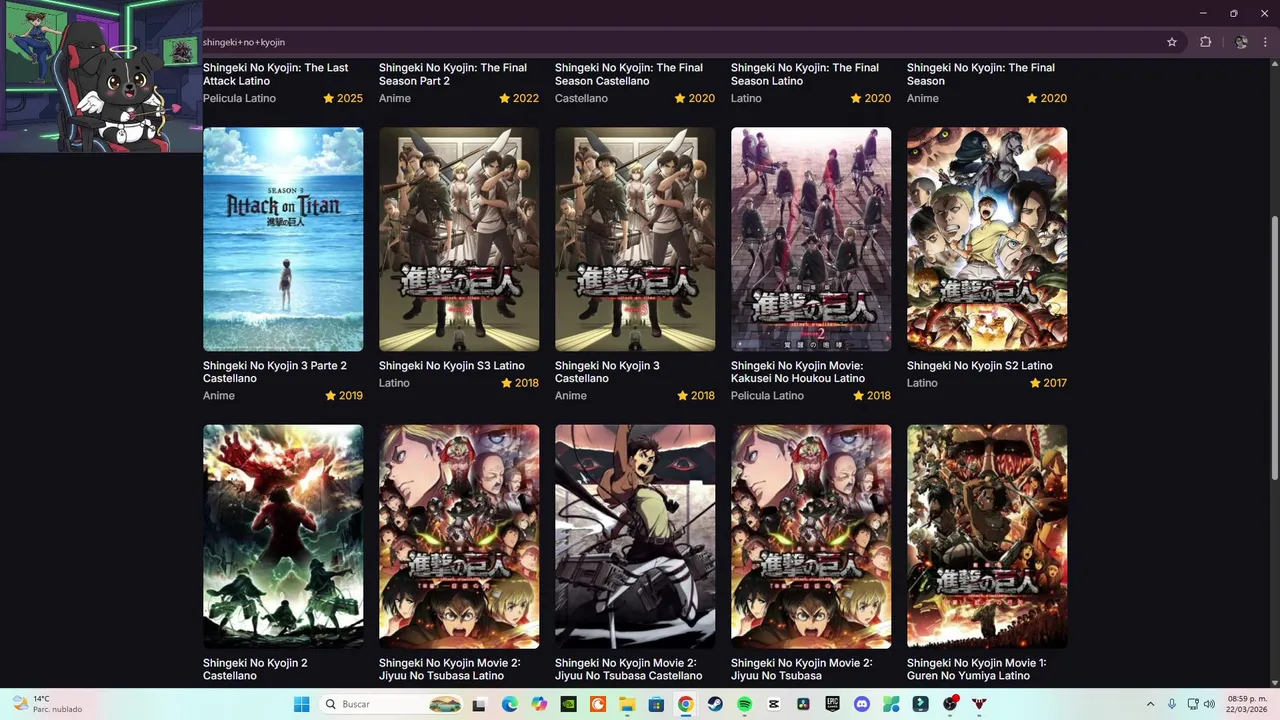Open the taskbar app with red notification dot
The image size is (1280, 720).
(950, 704)
